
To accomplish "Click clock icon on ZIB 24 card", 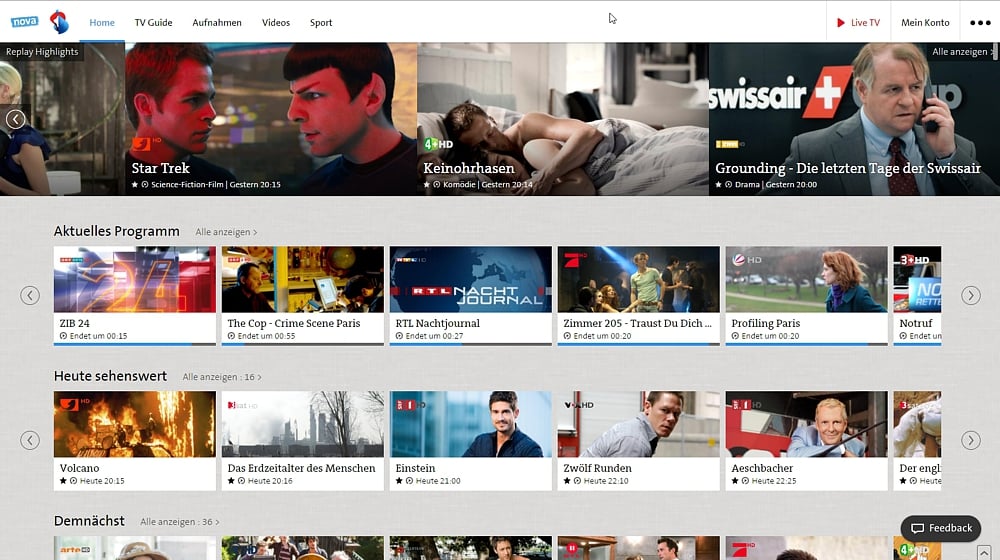I will click(63, 336).
